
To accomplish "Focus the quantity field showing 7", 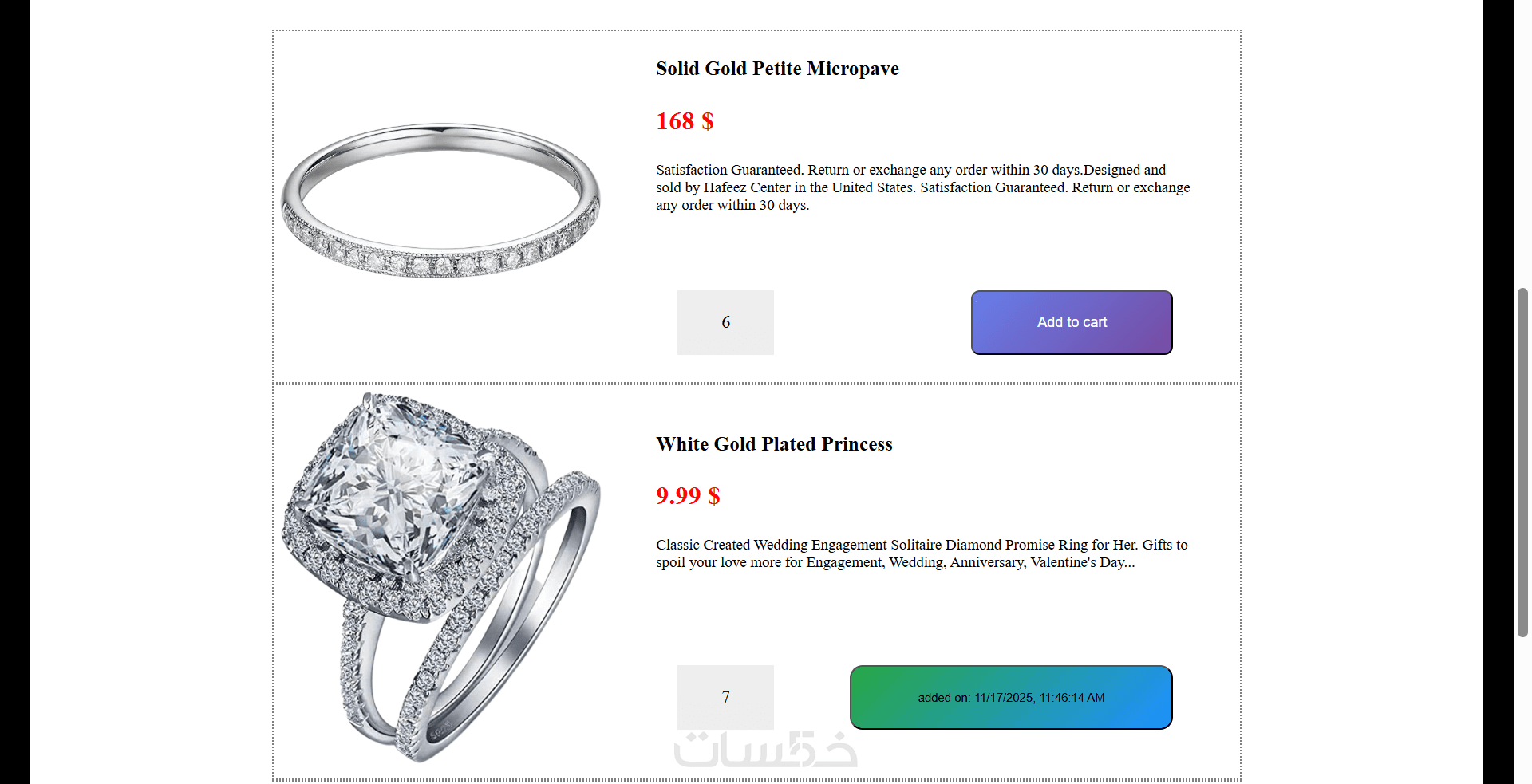I will pyautogui.click(x=725, y=697).
